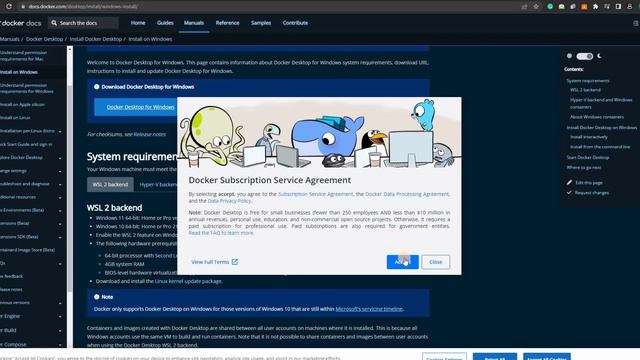Expand Dev Environments (Beta) sidebar section
Image resolution: width=640 pixels, height=360 pixels.
(60, 211)
